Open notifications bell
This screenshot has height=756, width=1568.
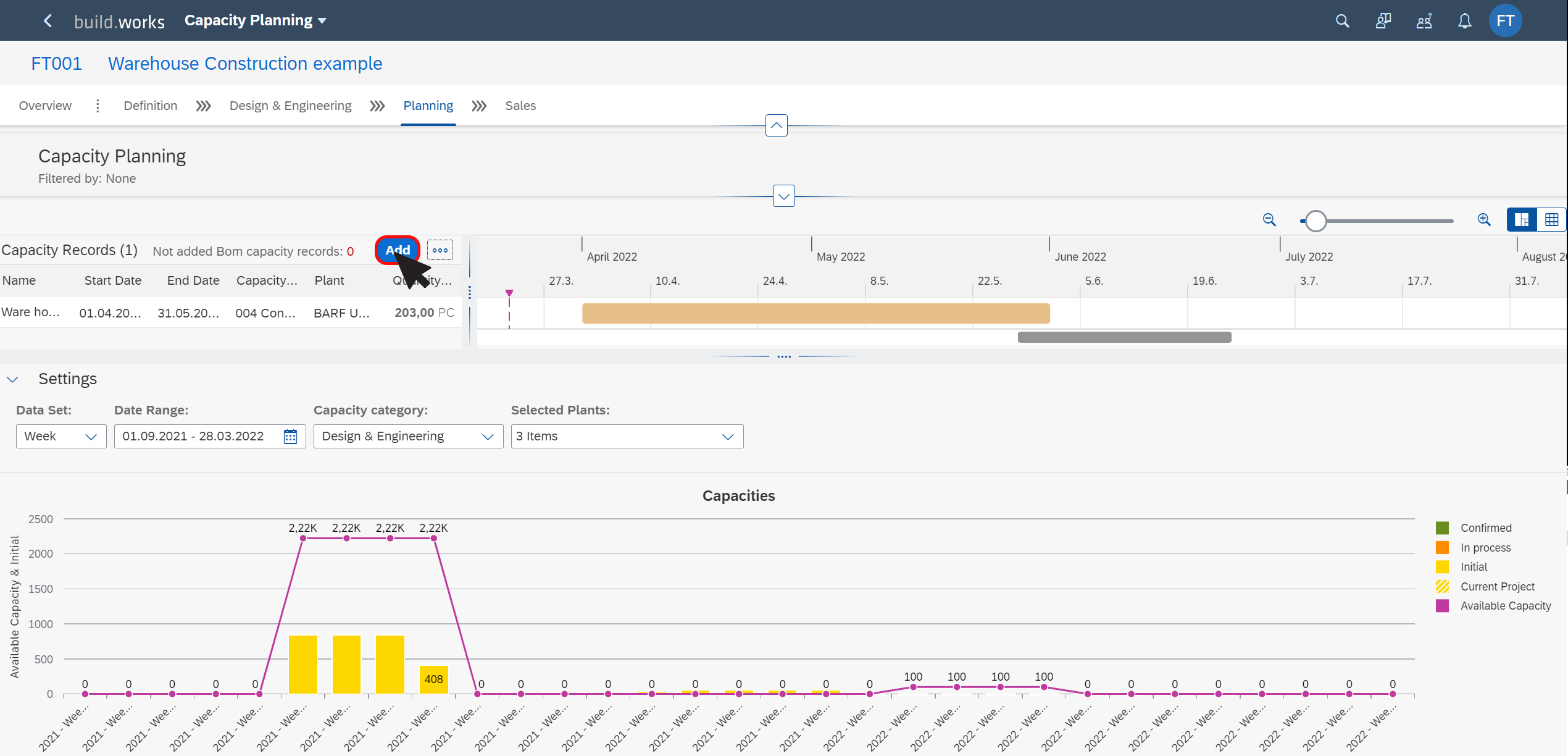click(1464, 20)
